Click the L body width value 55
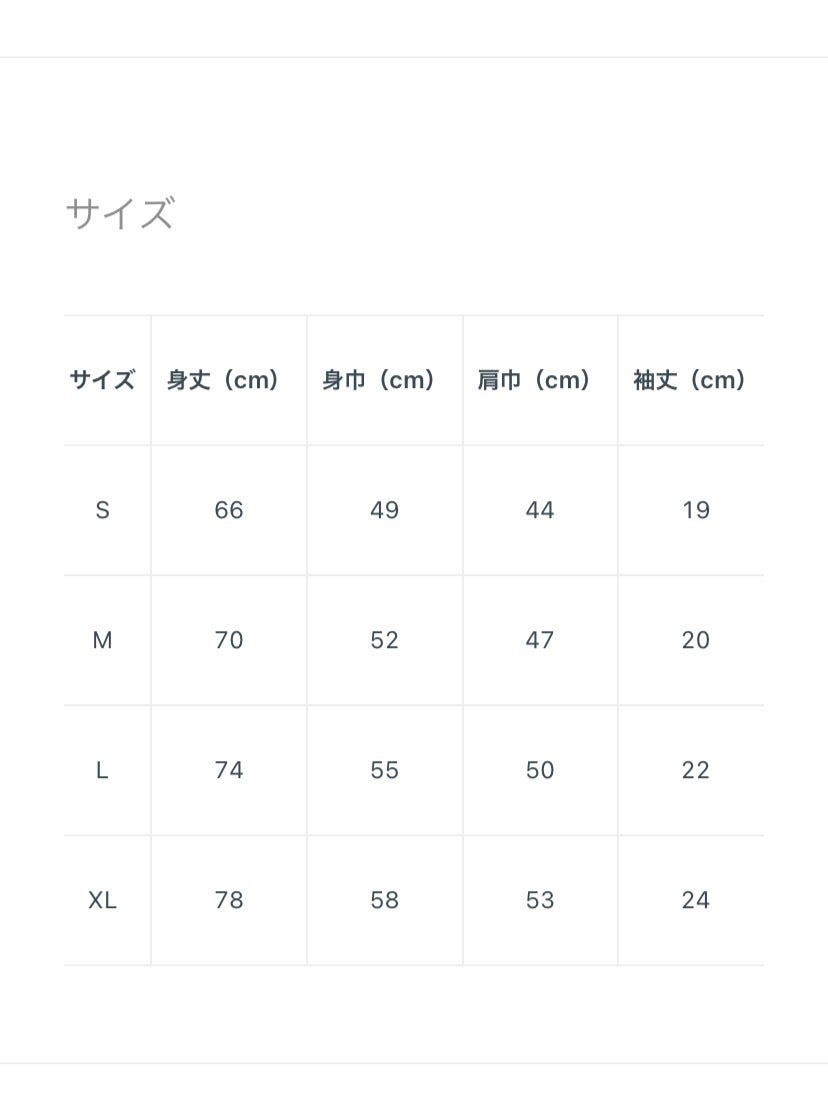Image resolution: width=828 pixels, height=1104 pixels. click(x=385, y=770)
